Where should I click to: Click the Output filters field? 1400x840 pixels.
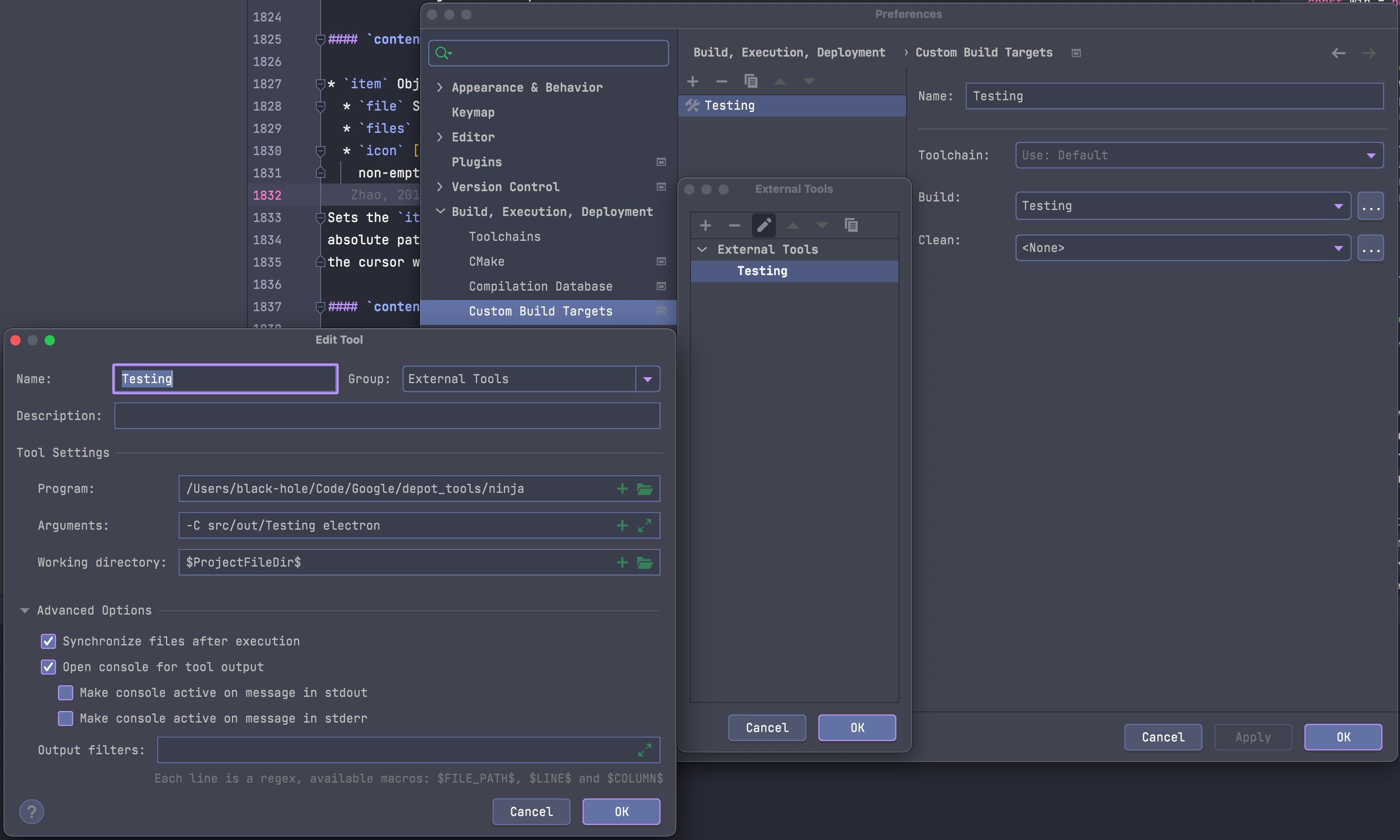pos(408,750)
